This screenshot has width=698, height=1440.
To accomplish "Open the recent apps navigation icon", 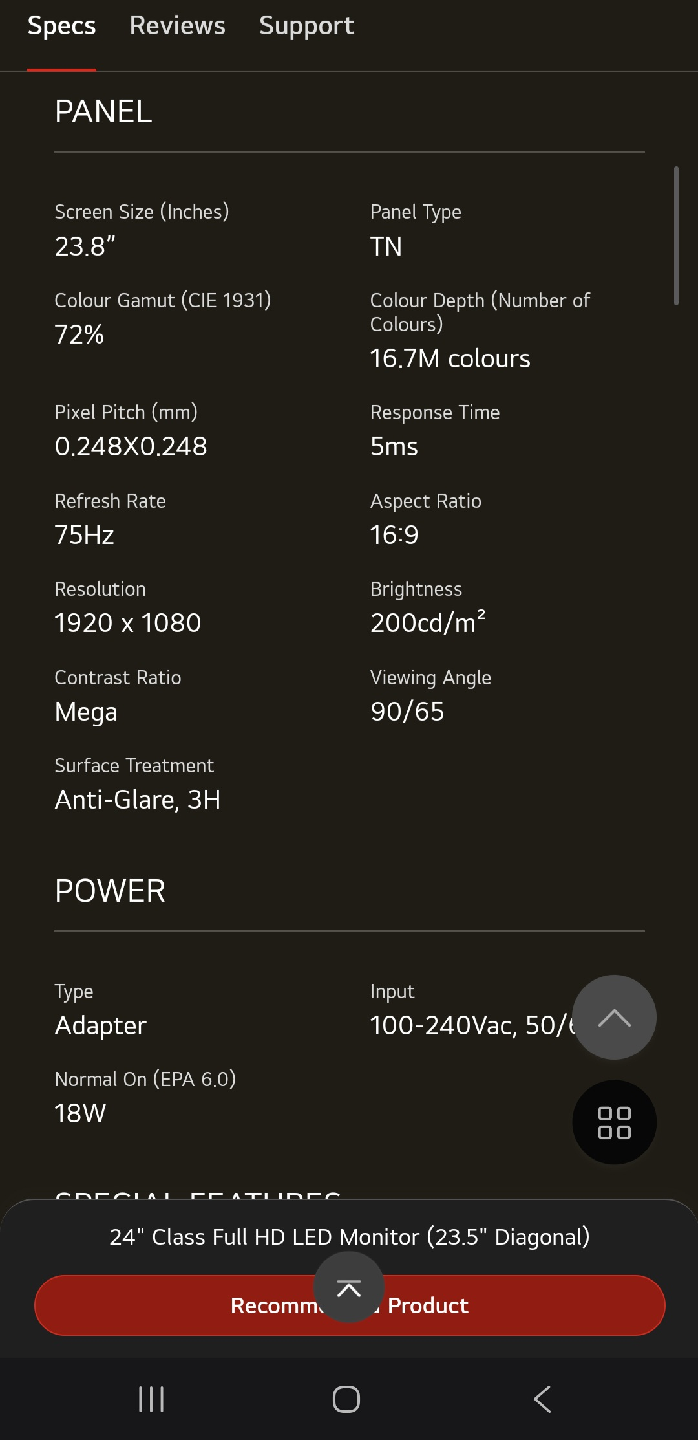I will pos(151,1399).
